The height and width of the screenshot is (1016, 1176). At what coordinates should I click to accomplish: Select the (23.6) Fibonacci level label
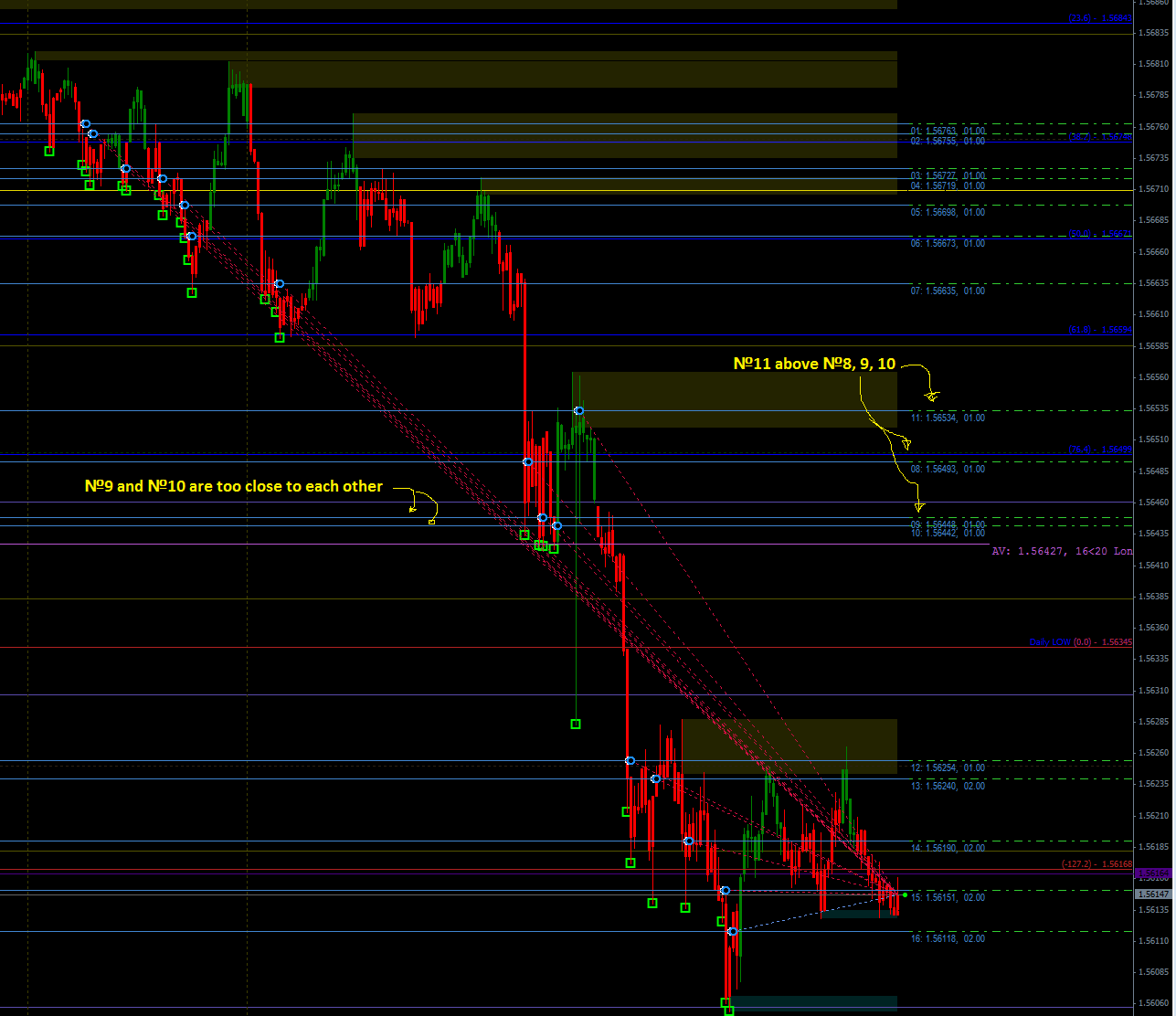click(x=1100, y=17)
